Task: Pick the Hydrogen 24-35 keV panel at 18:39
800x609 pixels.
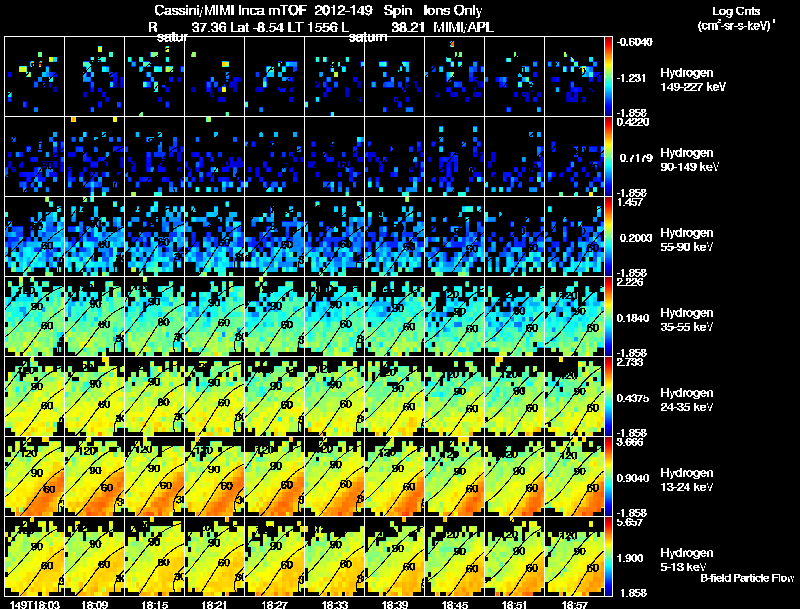Action: [x=394, y=396]
